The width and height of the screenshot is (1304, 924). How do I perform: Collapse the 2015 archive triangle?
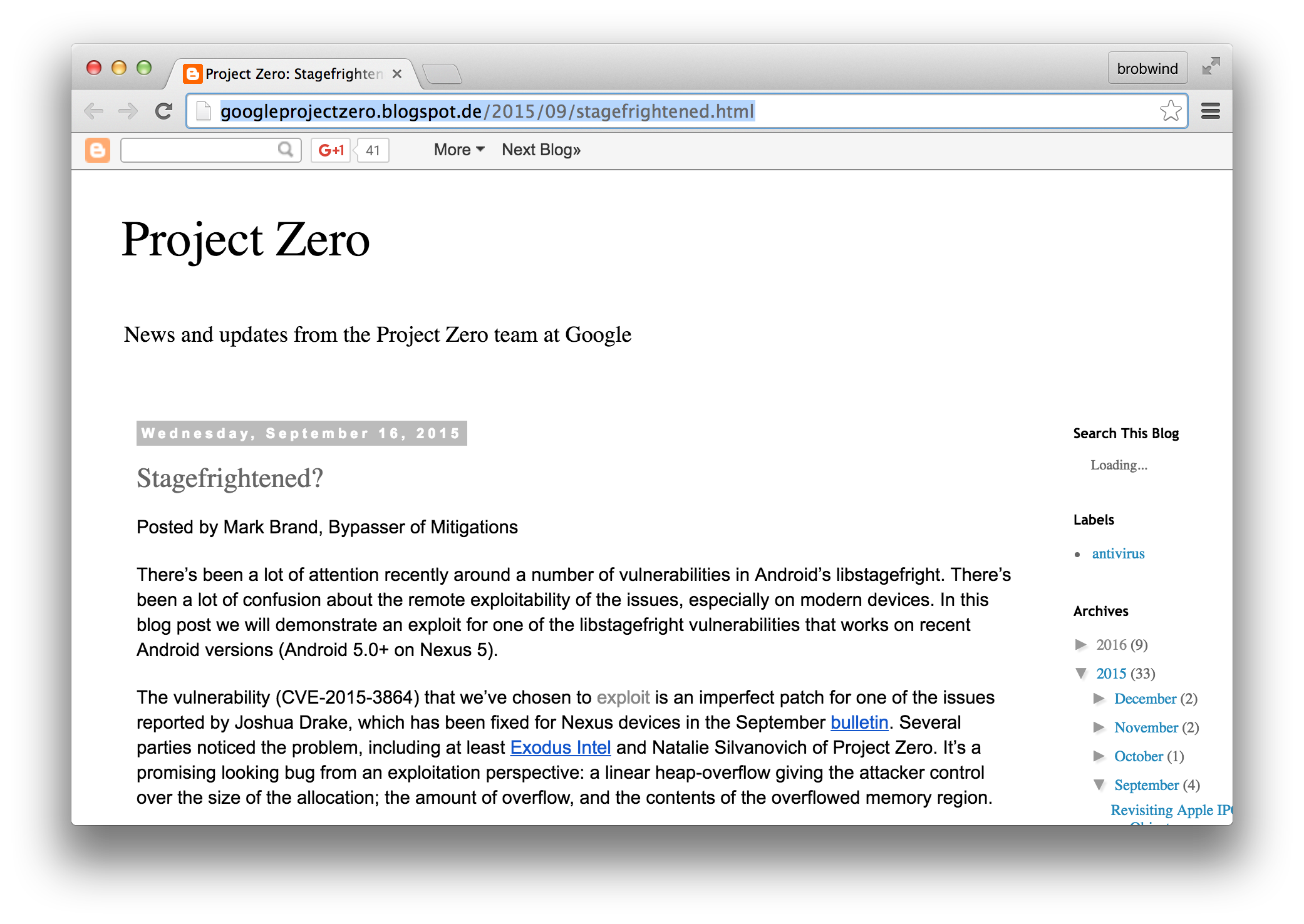point(1081,673)
